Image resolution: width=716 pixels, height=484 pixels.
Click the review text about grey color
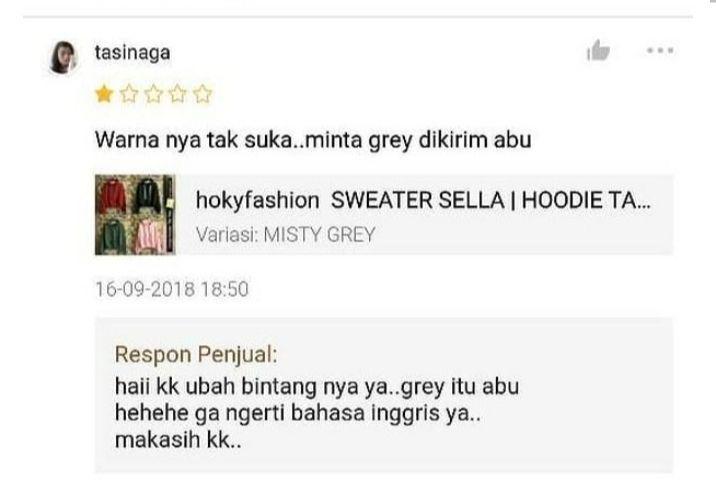313,139
